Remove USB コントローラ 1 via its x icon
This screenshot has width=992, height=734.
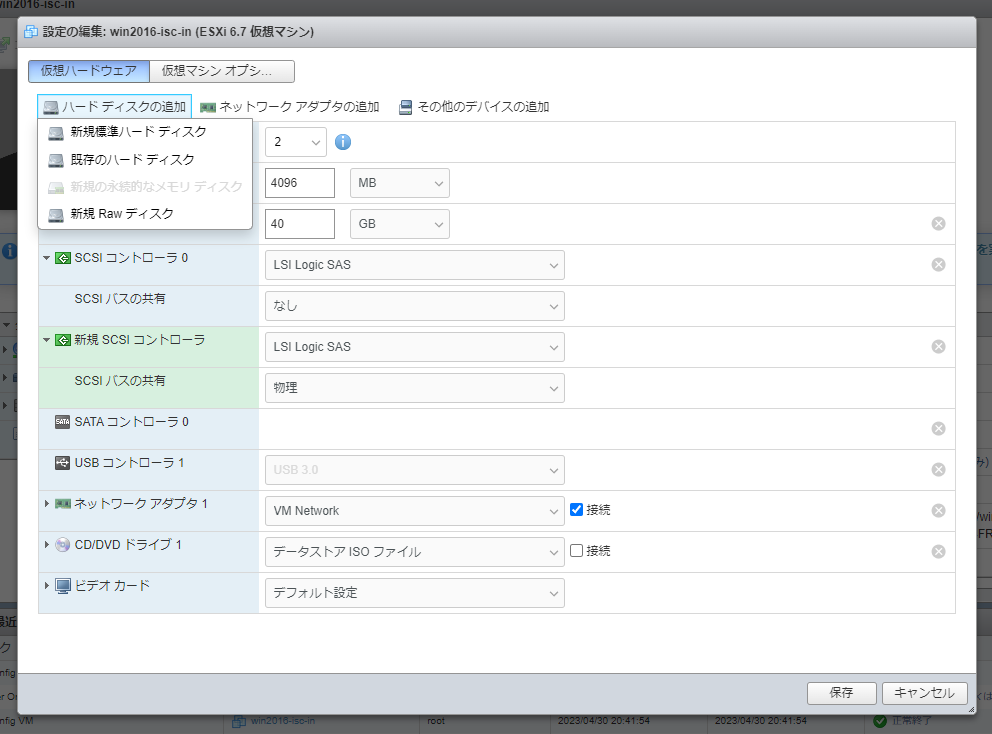tap(938, 469)
